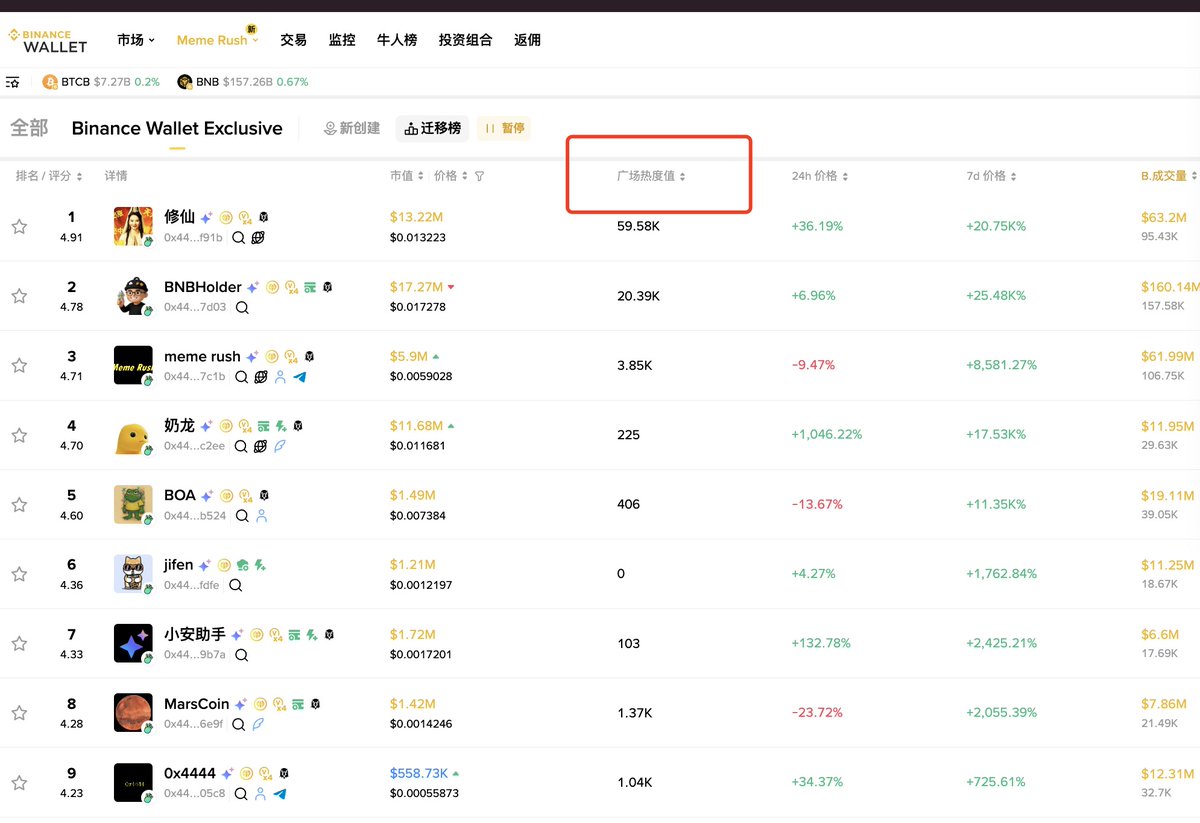Click the green card badge beside BNBHolder
The height and width of the screenshot is (823, 1200).
point(310,287)
